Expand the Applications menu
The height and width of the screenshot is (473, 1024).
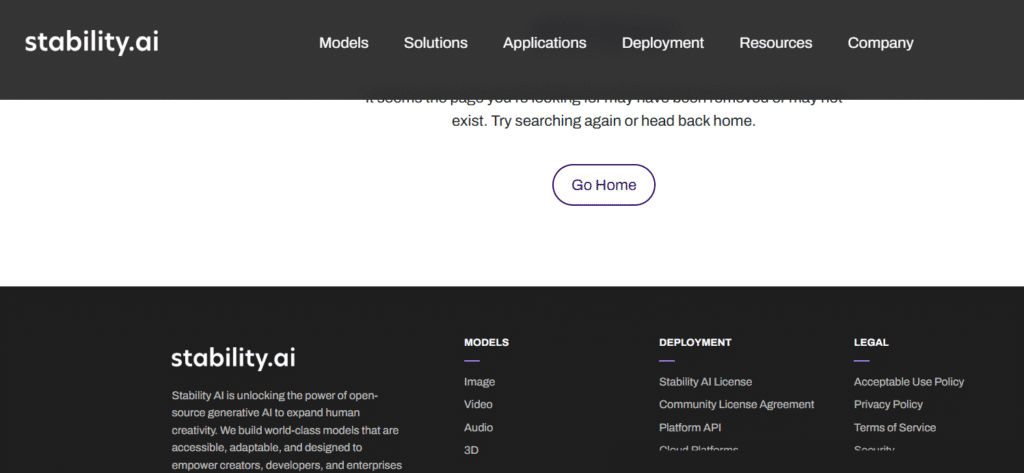(x=544, y=43)
